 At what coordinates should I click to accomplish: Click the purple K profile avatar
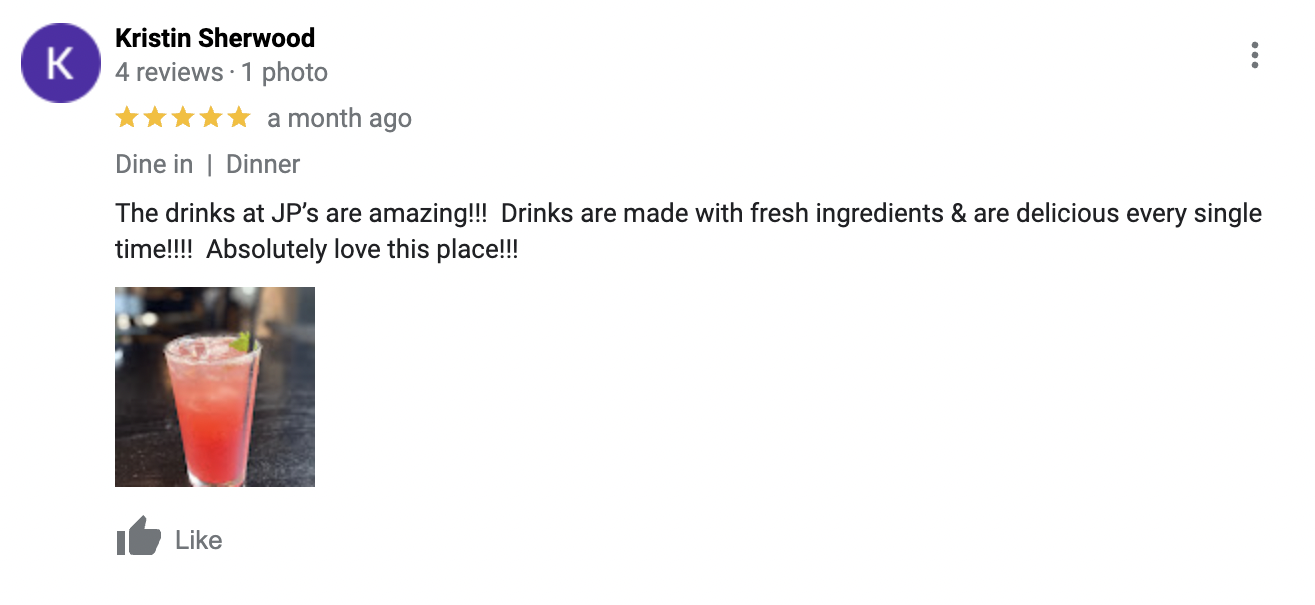(x=60, y=63)
